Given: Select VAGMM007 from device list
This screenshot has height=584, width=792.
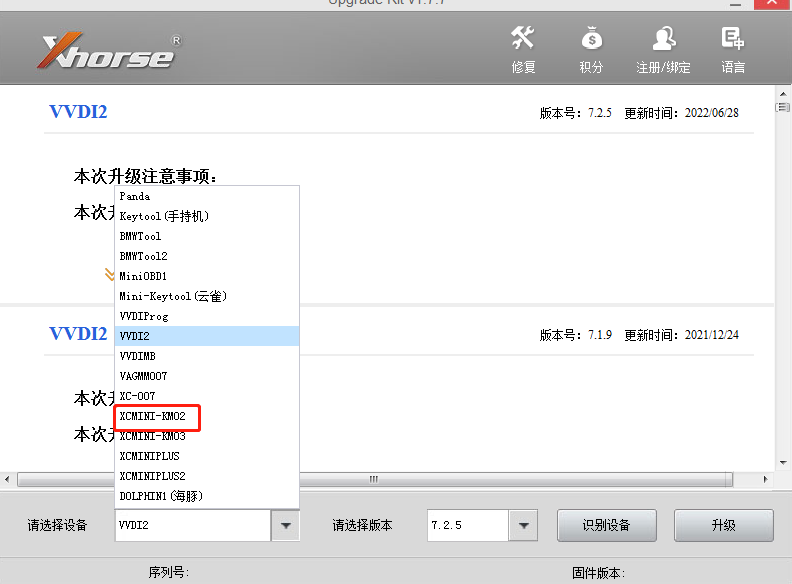Looking at the screenshot, I should click(x=207, y=376).
